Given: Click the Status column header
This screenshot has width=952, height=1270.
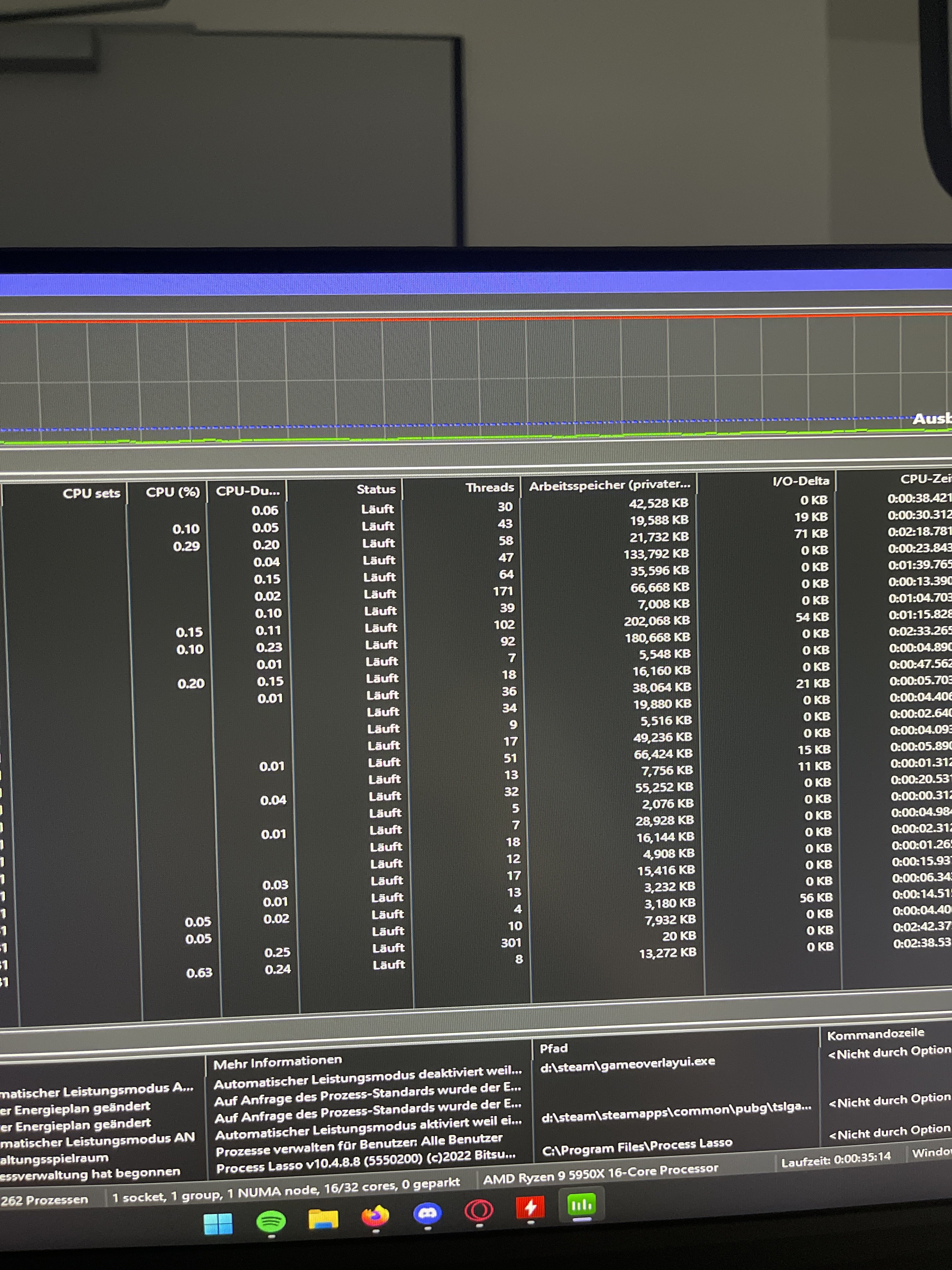Looking at the screenshot, I should [x=376, y=489].
